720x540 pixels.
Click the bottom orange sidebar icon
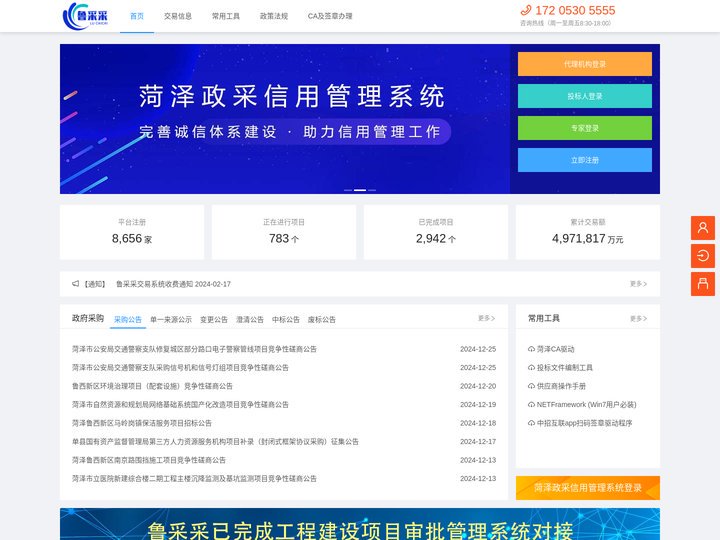click(703, 284)
